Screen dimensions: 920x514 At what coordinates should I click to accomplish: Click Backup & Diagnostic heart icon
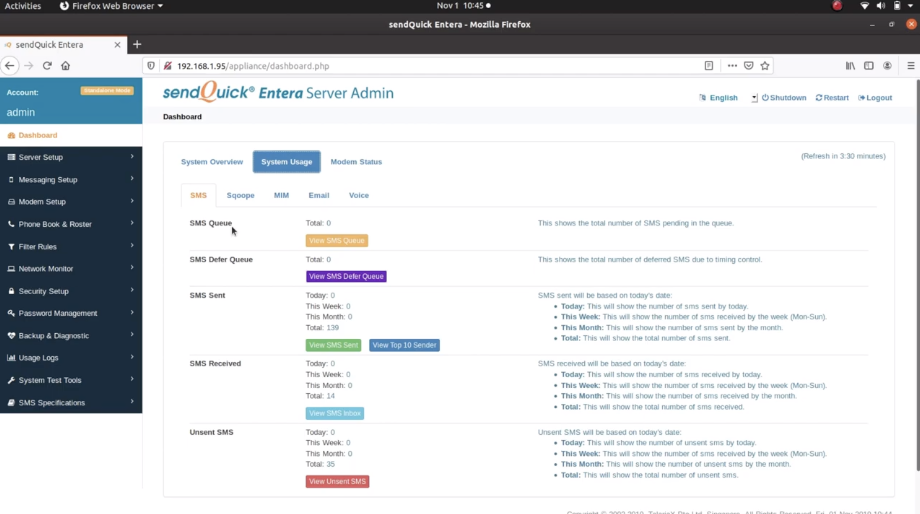pyautogui.click(x=11, y=336)
